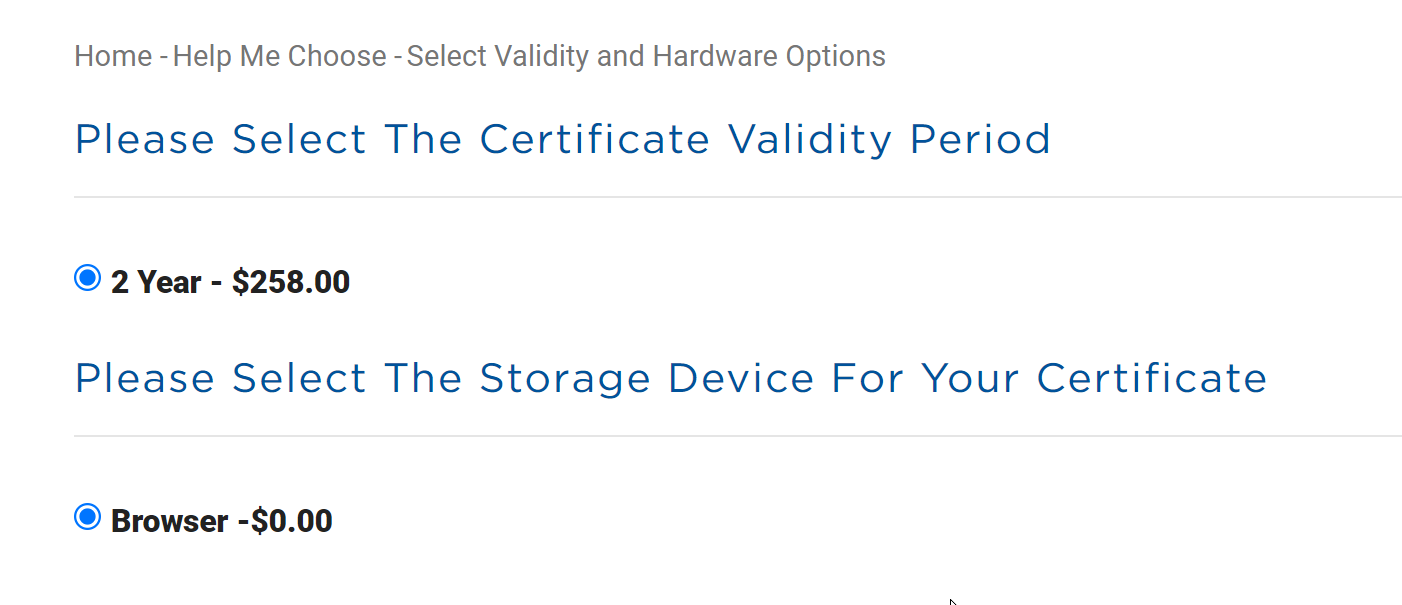This screenshot has width=1402, height=605.
Task: Click the "Browser" option label text
Action: point(169,522)
